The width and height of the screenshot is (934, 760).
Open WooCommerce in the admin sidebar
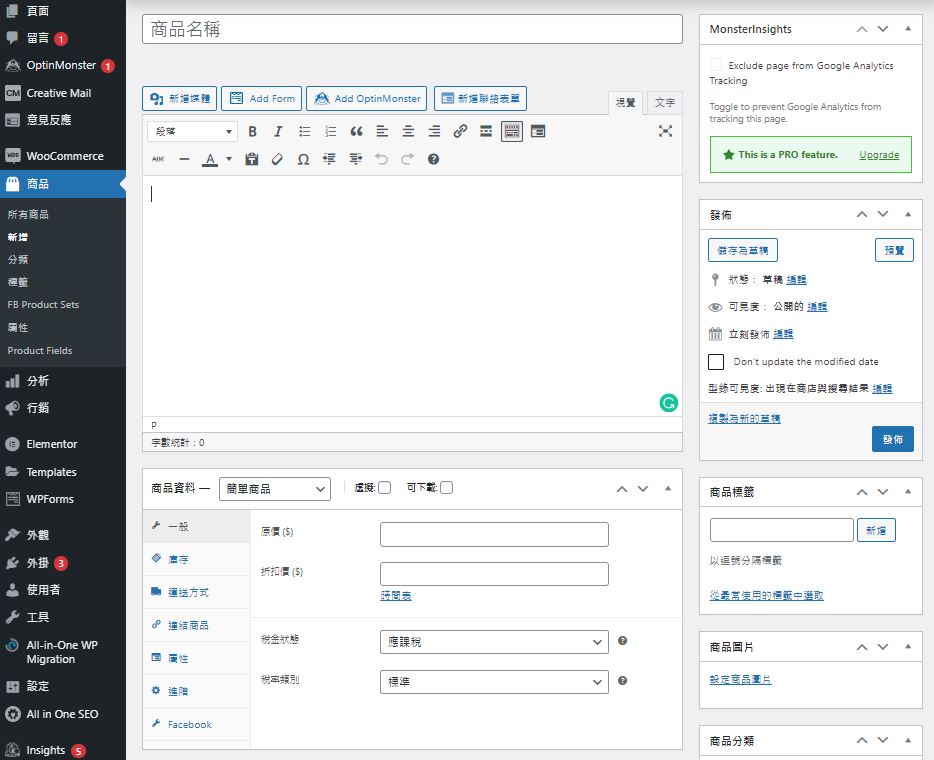64,156
